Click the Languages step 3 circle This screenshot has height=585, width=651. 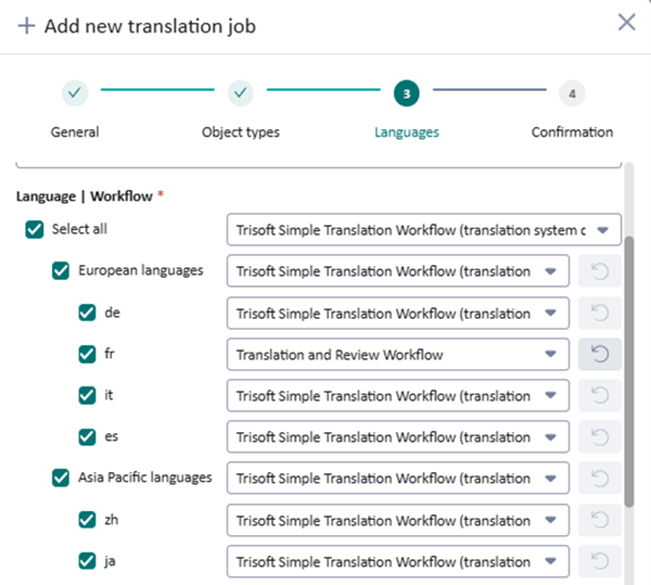[406, 94]
